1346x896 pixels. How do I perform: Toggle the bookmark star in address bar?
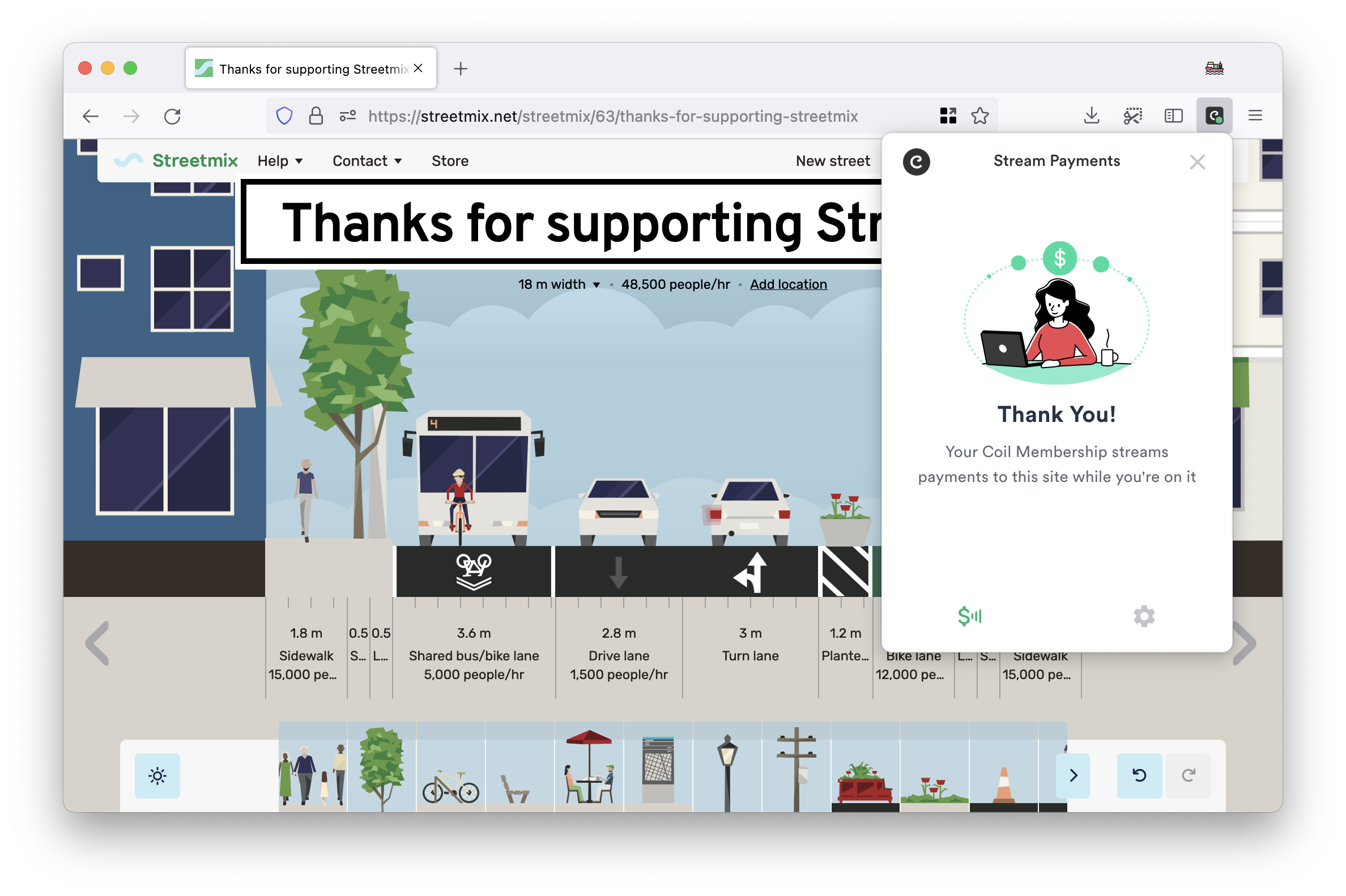981,116
